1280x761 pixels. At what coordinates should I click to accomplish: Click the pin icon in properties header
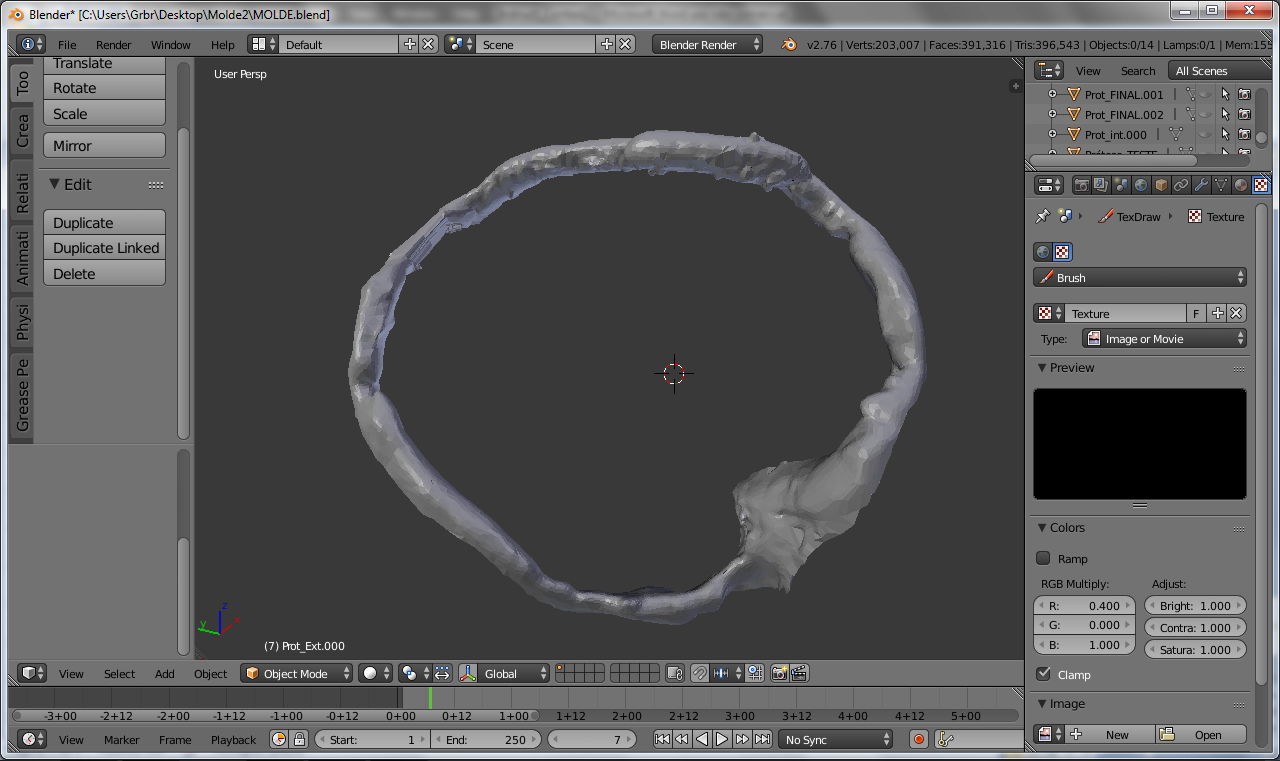[x=1042, y=216]
